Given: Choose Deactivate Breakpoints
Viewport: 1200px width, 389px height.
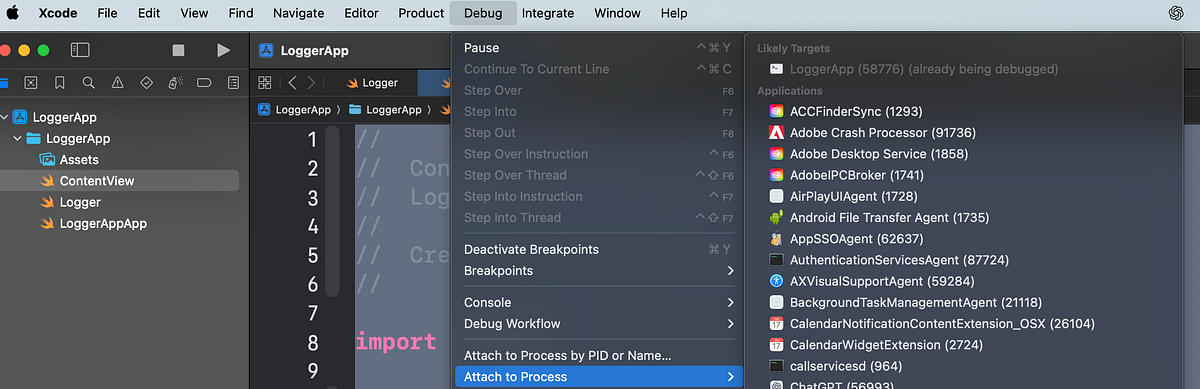Looking at the screenshot, I should [598, 249].
